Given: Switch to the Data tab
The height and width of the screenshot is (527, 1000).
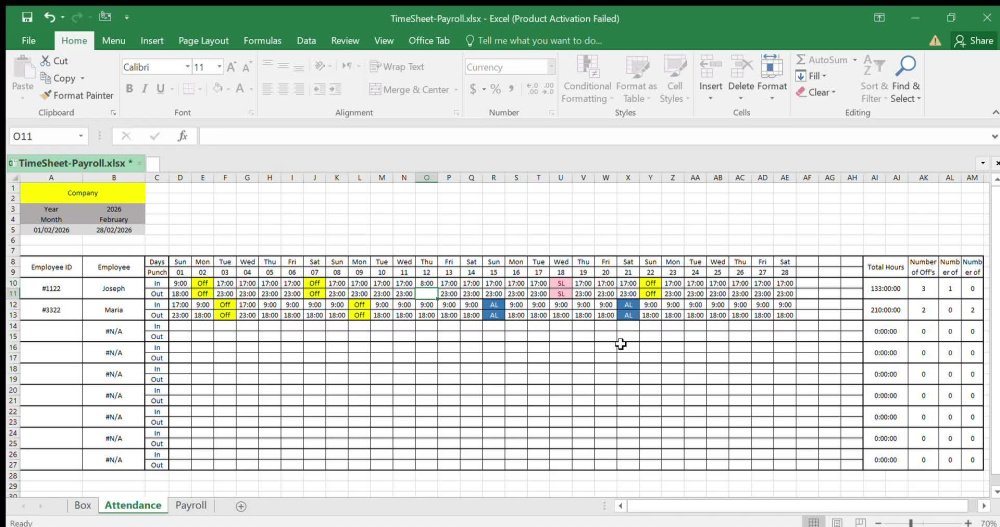Looking at the screenshot, I should pyautogui.click(x=306, y=40).
